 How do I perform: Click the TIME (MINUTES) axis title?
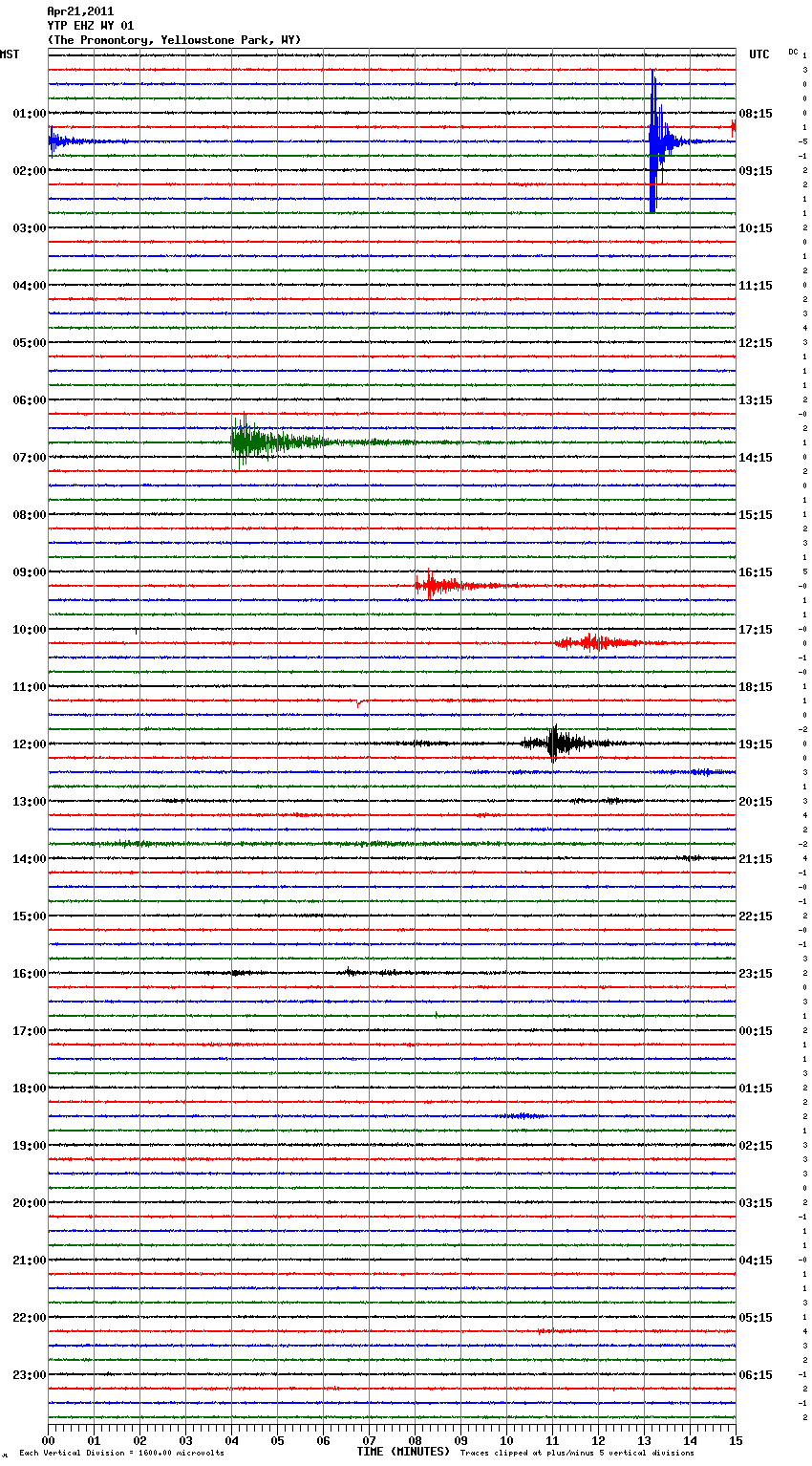[403, 1452]
